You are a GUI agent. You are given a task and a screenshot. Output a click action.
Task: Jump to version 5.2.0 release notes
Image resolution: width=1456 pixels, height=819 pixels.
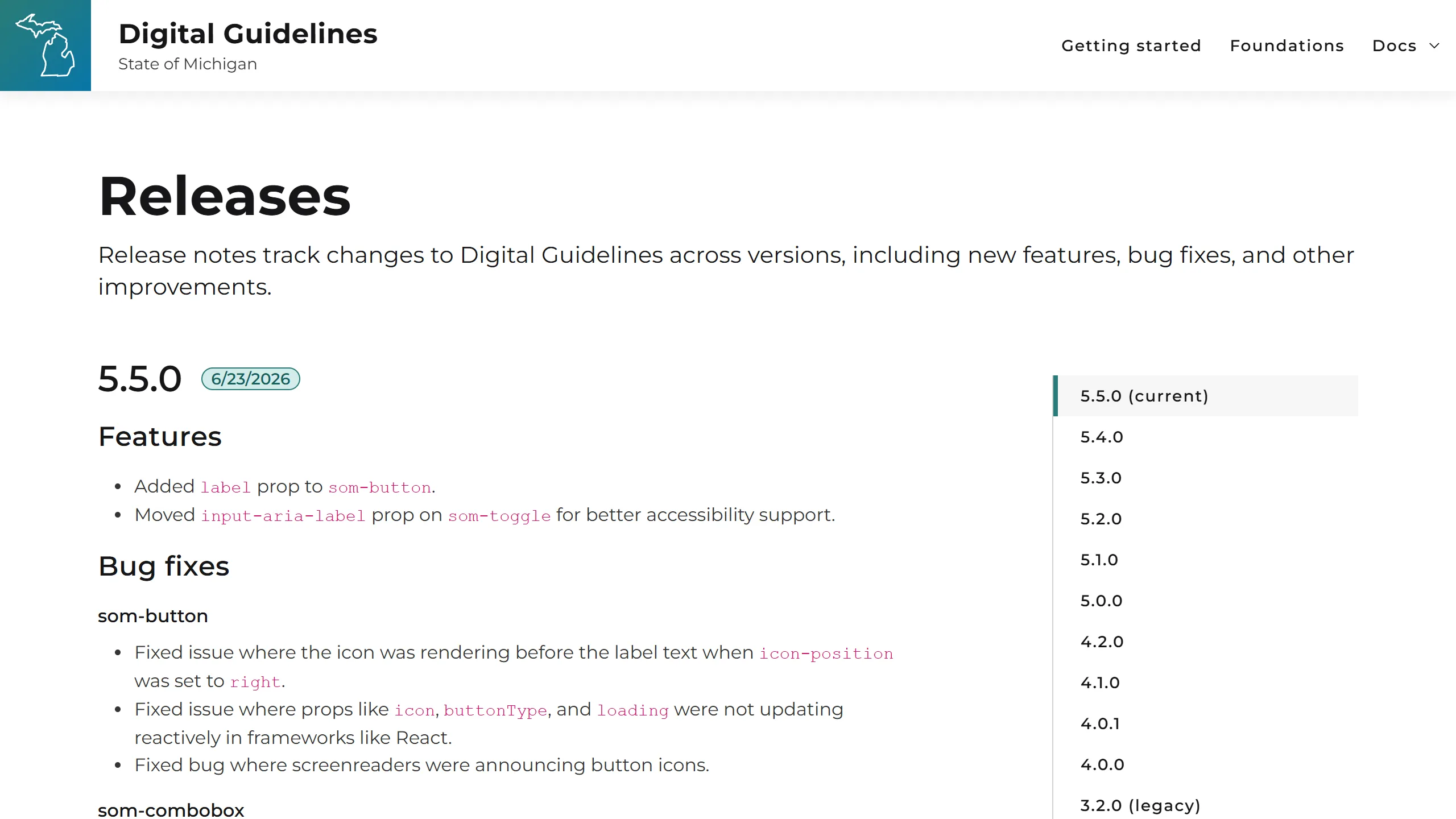(1206, 519)
